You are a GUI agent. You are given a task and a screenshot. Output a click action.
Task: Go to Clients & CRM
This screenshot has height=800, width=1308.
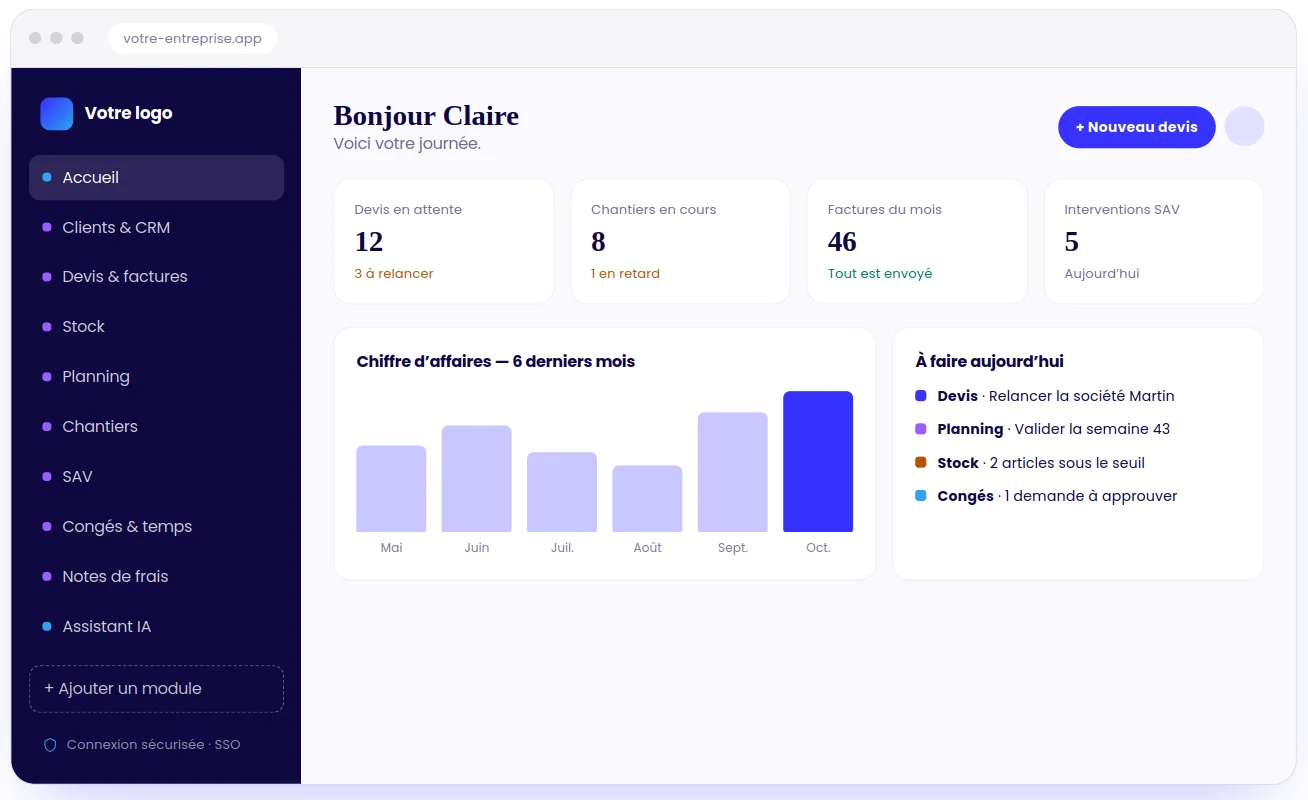[x=156, y=227]
